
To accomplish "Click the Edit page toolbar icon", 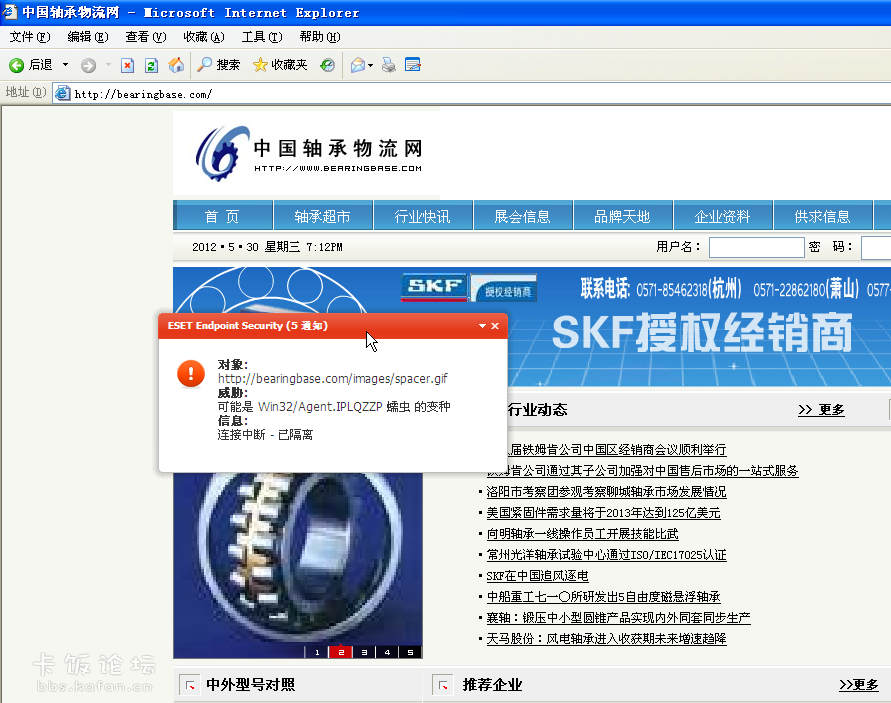I will click(x=413, y=65).
